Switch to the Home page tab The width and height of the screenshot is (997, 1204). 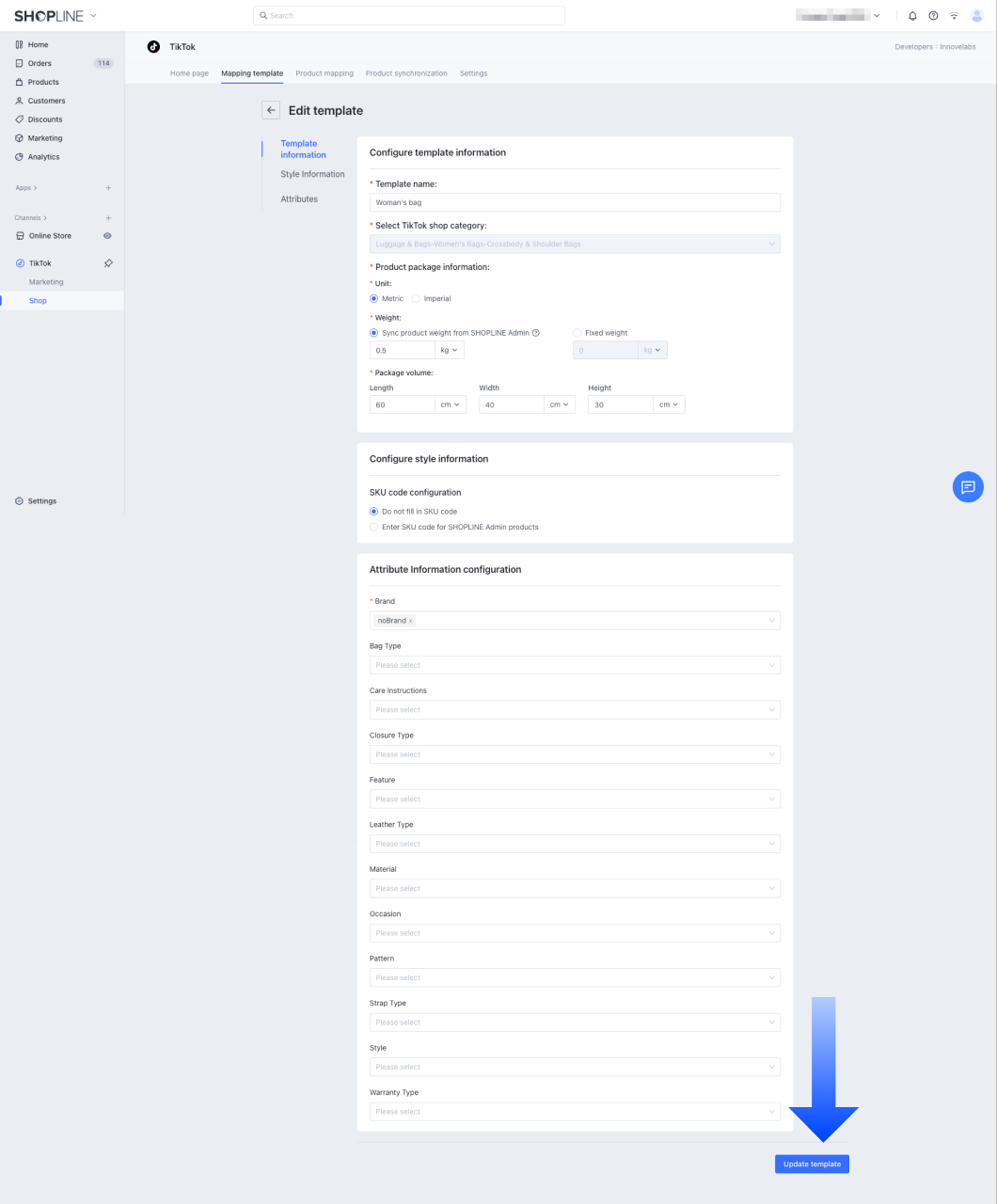(189, 73)
